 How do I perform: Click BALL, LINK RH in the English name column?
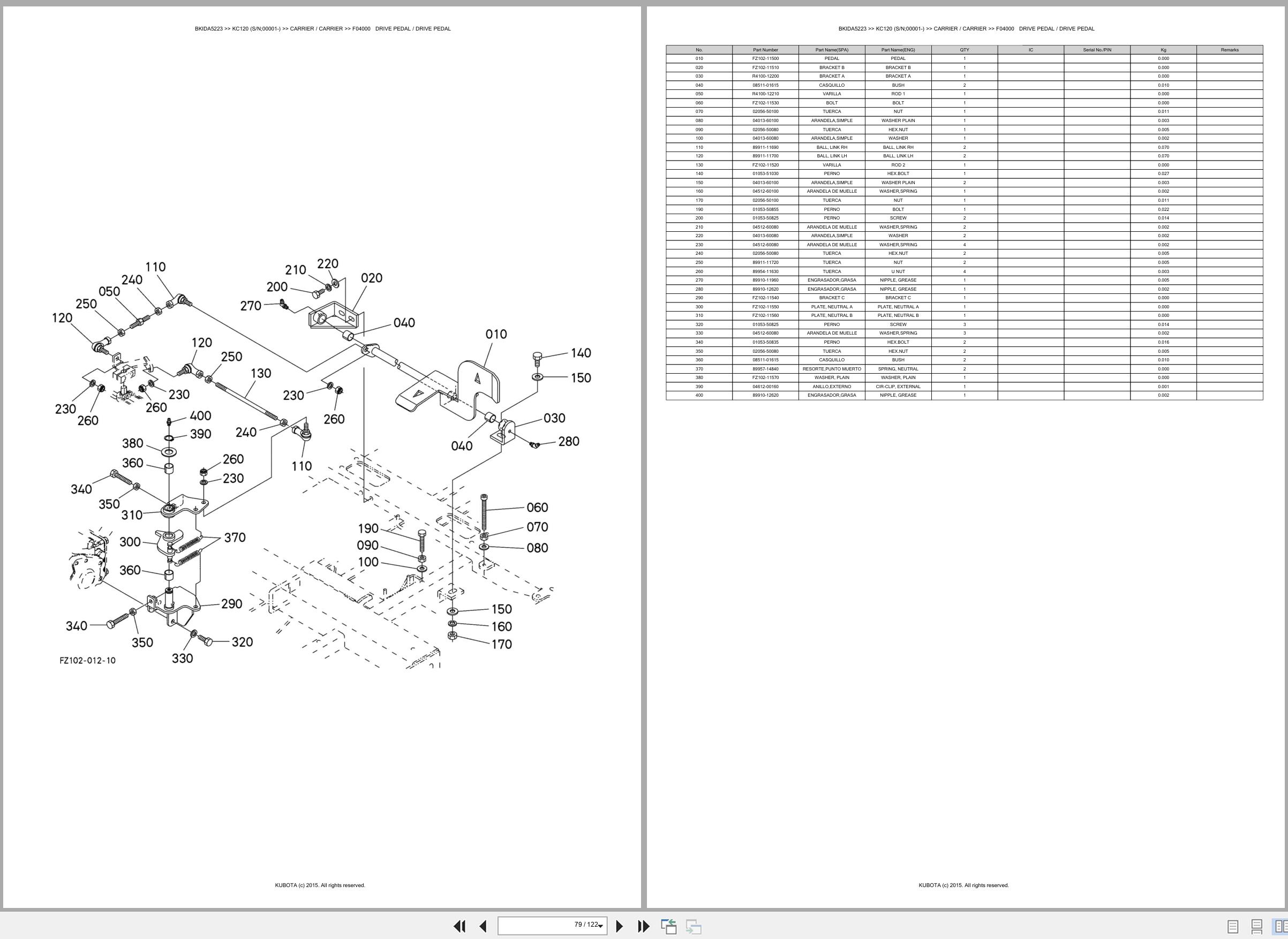pyautogui.click(x=898, y=147)
